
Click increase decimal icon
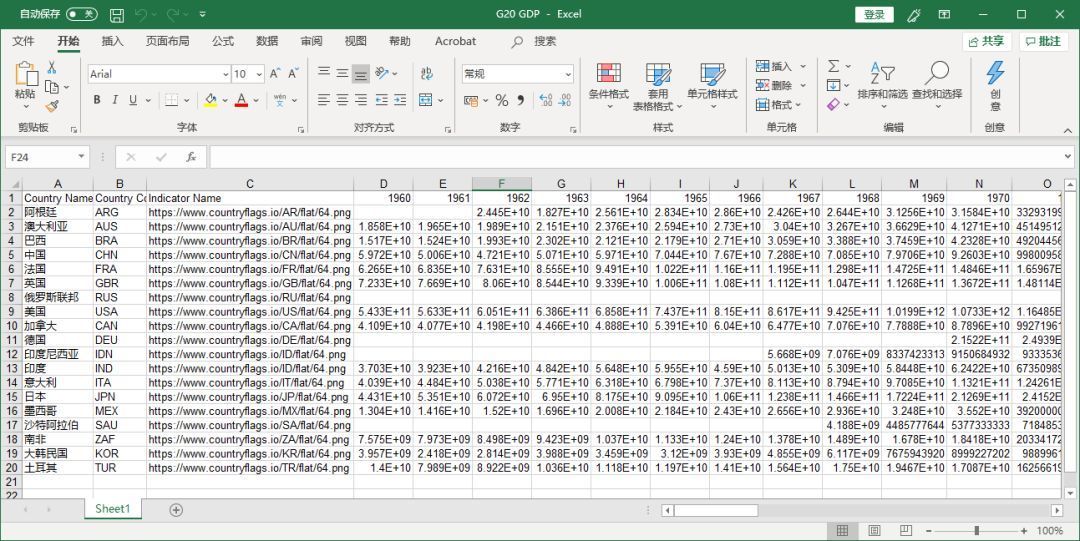pyautogui.click(x=546, y=101)
